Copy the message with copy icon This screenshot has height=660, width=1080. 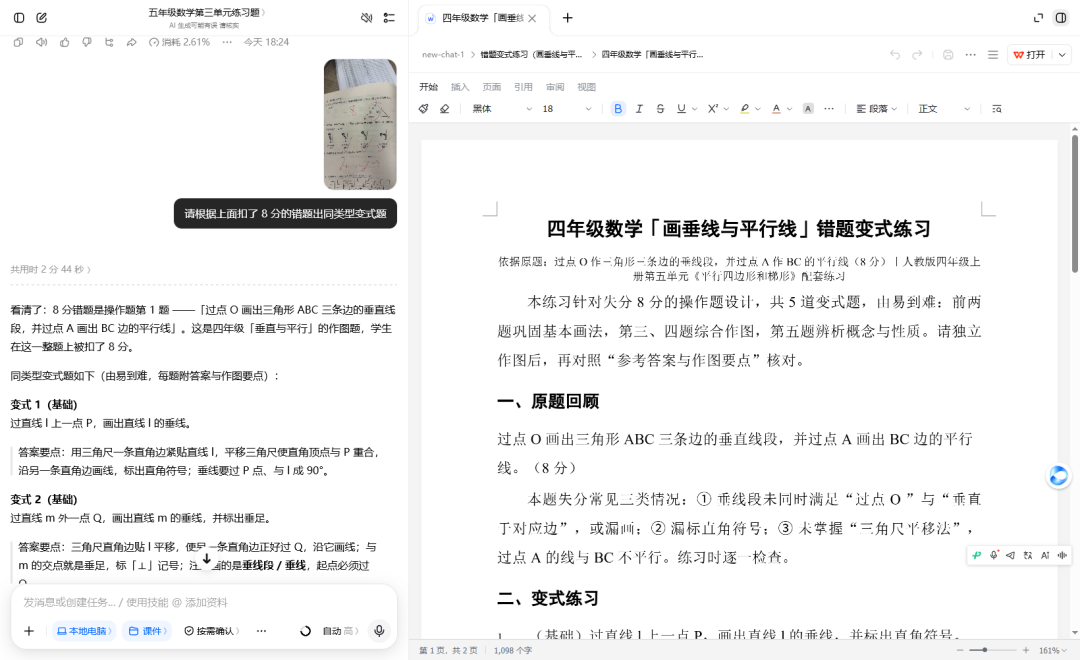[19, 42]
